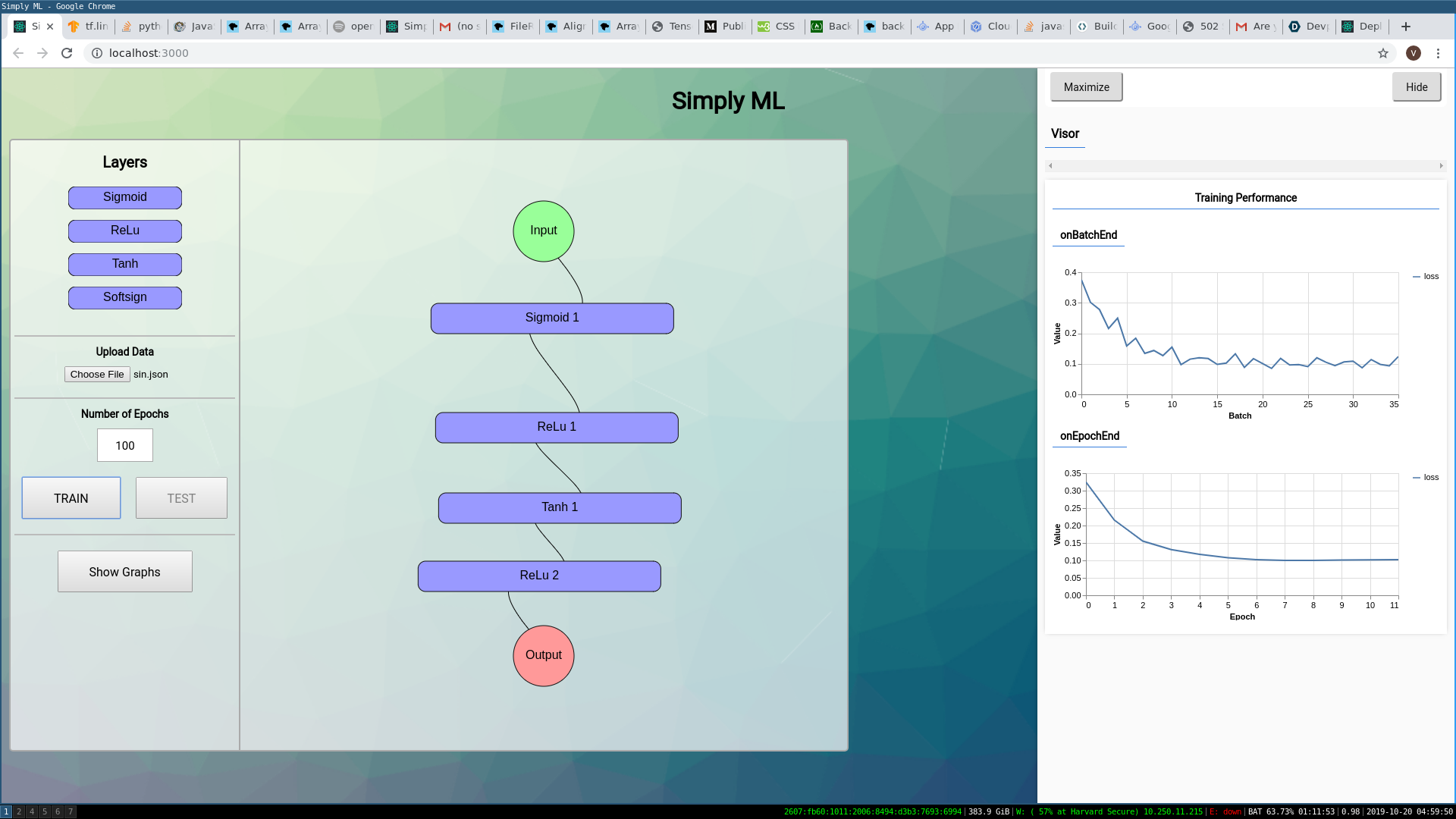Click Choose File to upload data

click(97, 375)
